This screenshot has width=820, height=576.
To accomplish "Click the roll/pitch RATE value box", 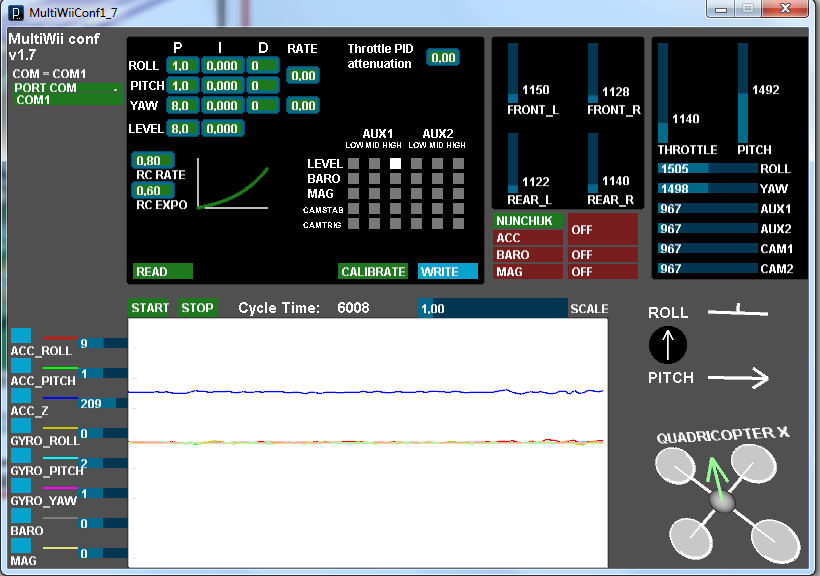I will click(303, 75).
